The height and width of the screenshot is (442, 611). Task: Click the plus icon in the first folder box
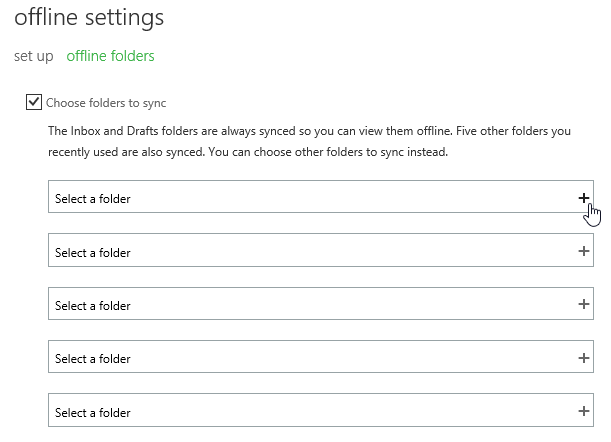point(584,198)
